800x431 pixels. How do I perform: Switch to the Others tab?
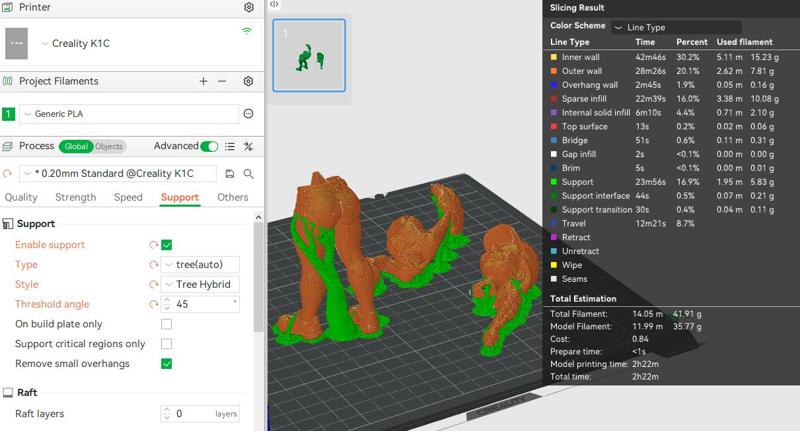tap(233, 197)
